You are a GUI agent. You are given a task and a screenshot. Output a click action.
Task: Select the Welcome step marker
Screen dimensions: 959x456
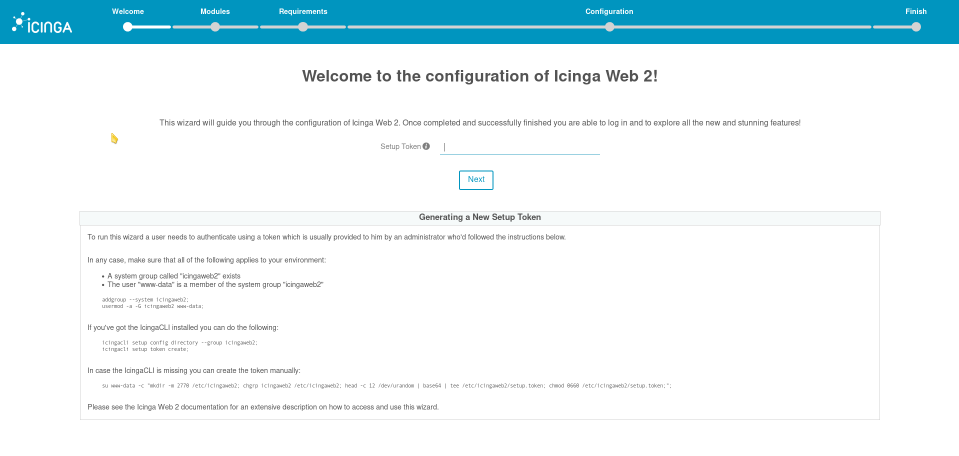128,27
